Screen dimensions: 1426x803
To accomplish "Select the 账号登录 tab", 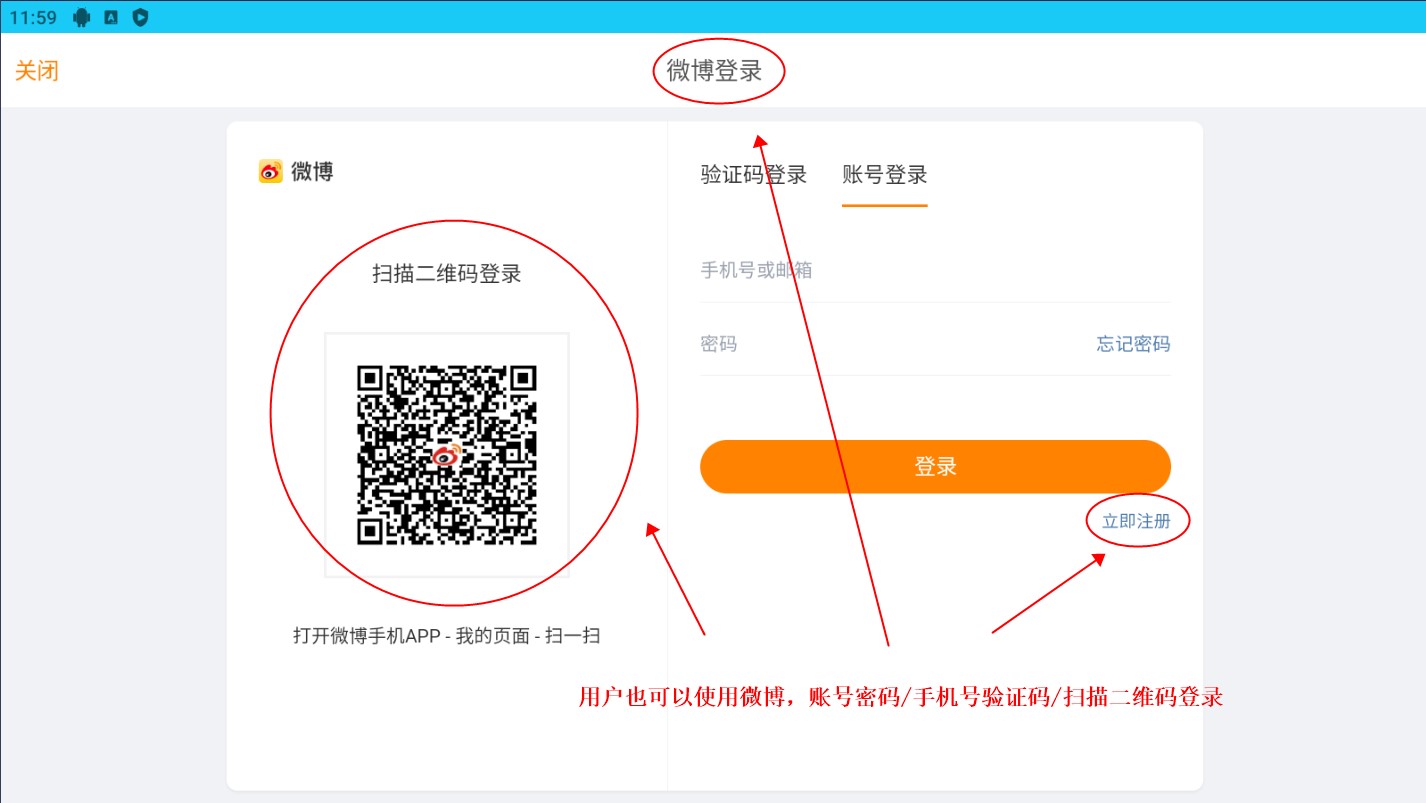I will click(885, 174).
